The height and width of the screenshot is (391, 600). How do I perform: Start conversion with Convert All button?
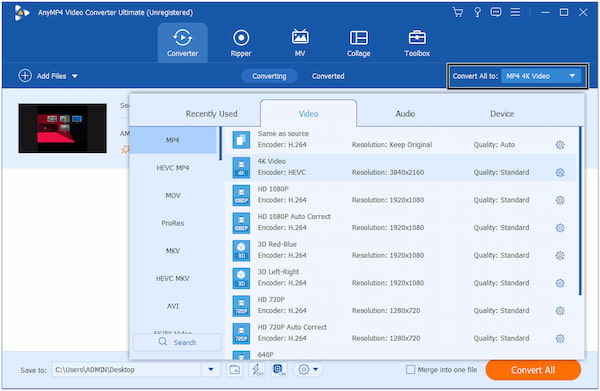click(x=533, y=370)
